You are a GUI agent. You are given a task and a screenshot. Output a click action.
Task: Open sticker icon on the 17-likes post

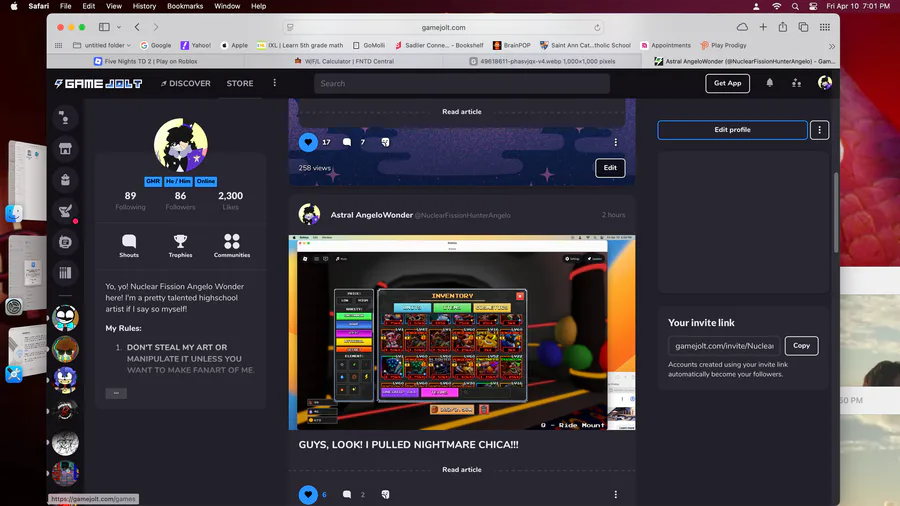tap(385, 142)
